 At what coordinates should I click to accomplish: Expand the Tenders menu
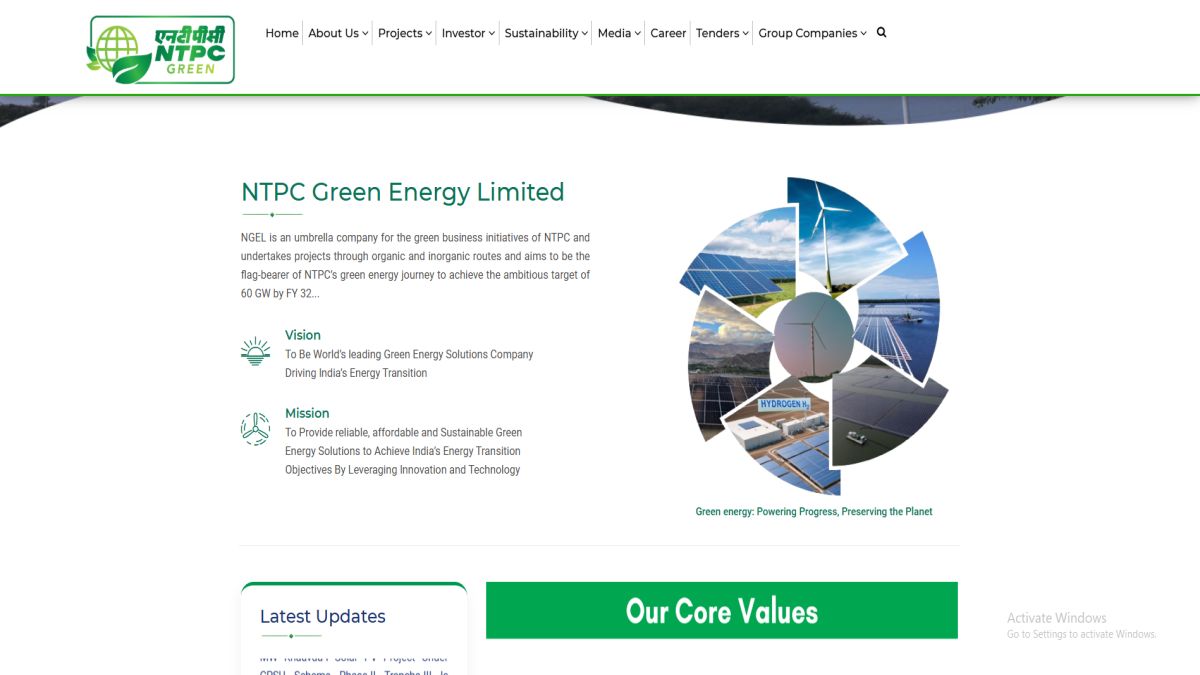tap(722, 33)
